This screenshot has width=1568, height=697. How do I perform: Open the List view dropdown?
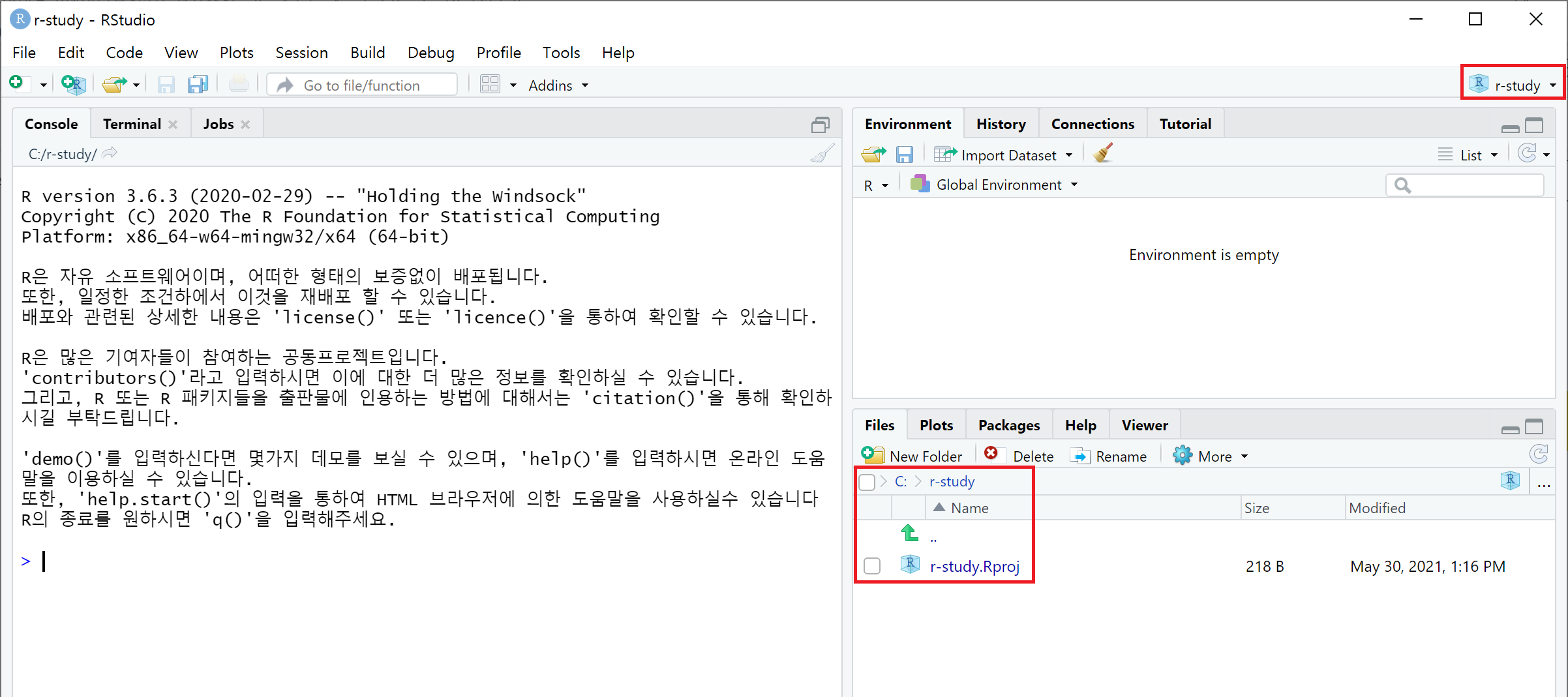pos(1468,155)
